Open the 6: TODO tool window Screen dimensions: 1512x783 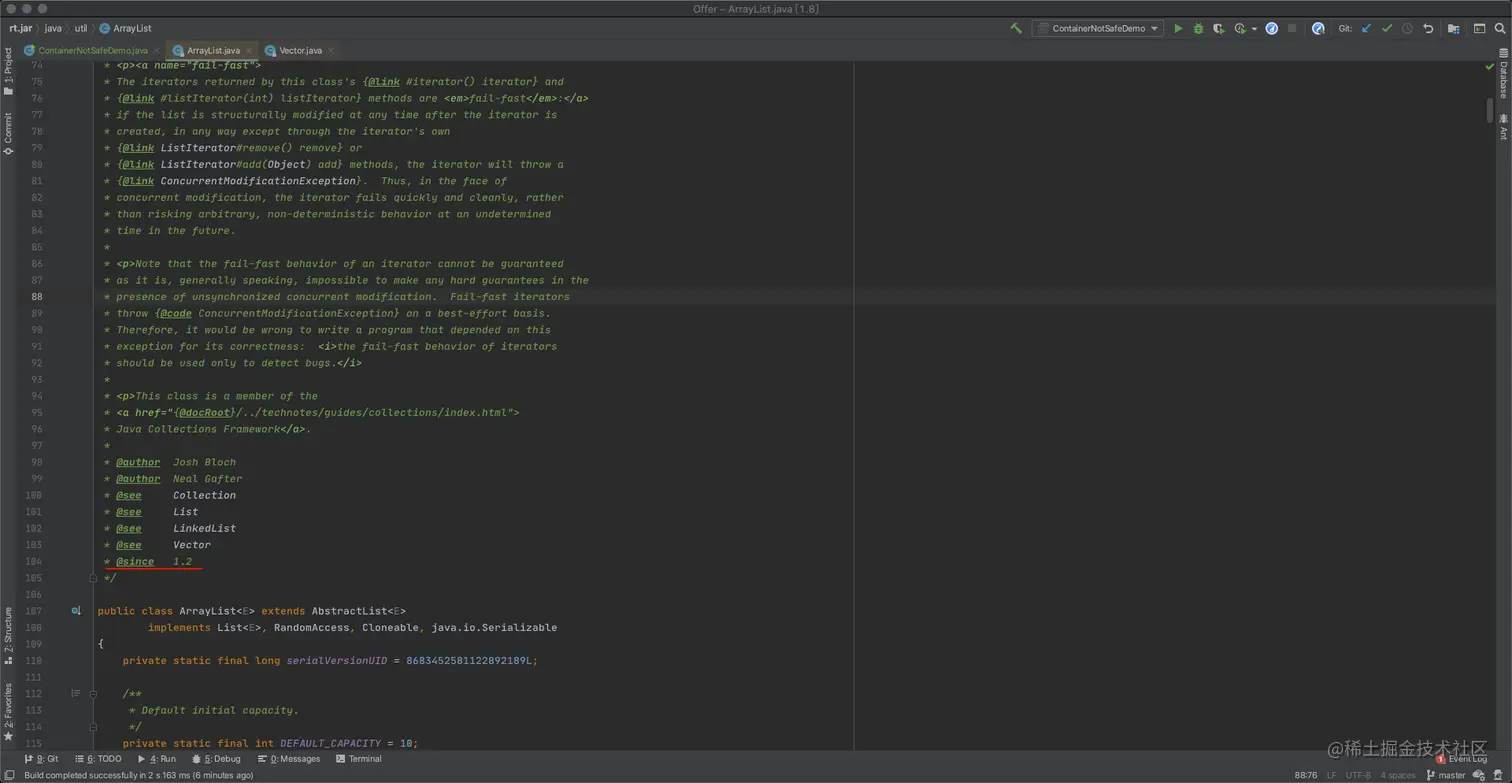97,759
